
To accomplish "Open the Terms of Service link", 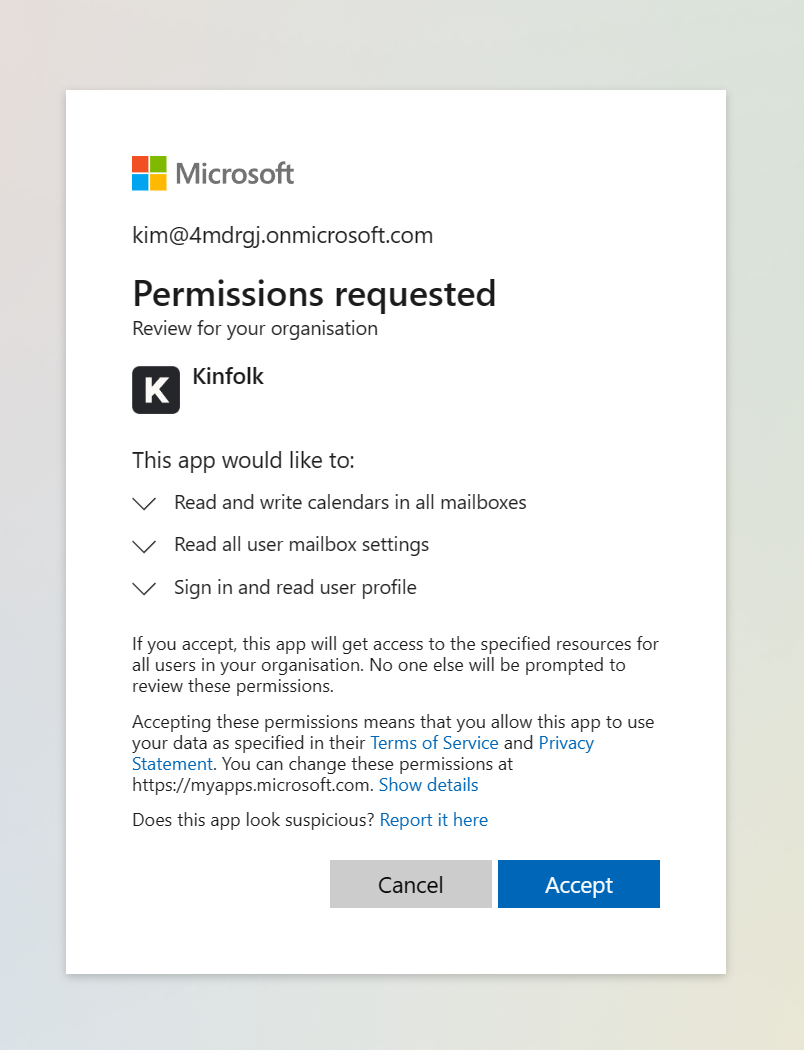I will [434, 743].
